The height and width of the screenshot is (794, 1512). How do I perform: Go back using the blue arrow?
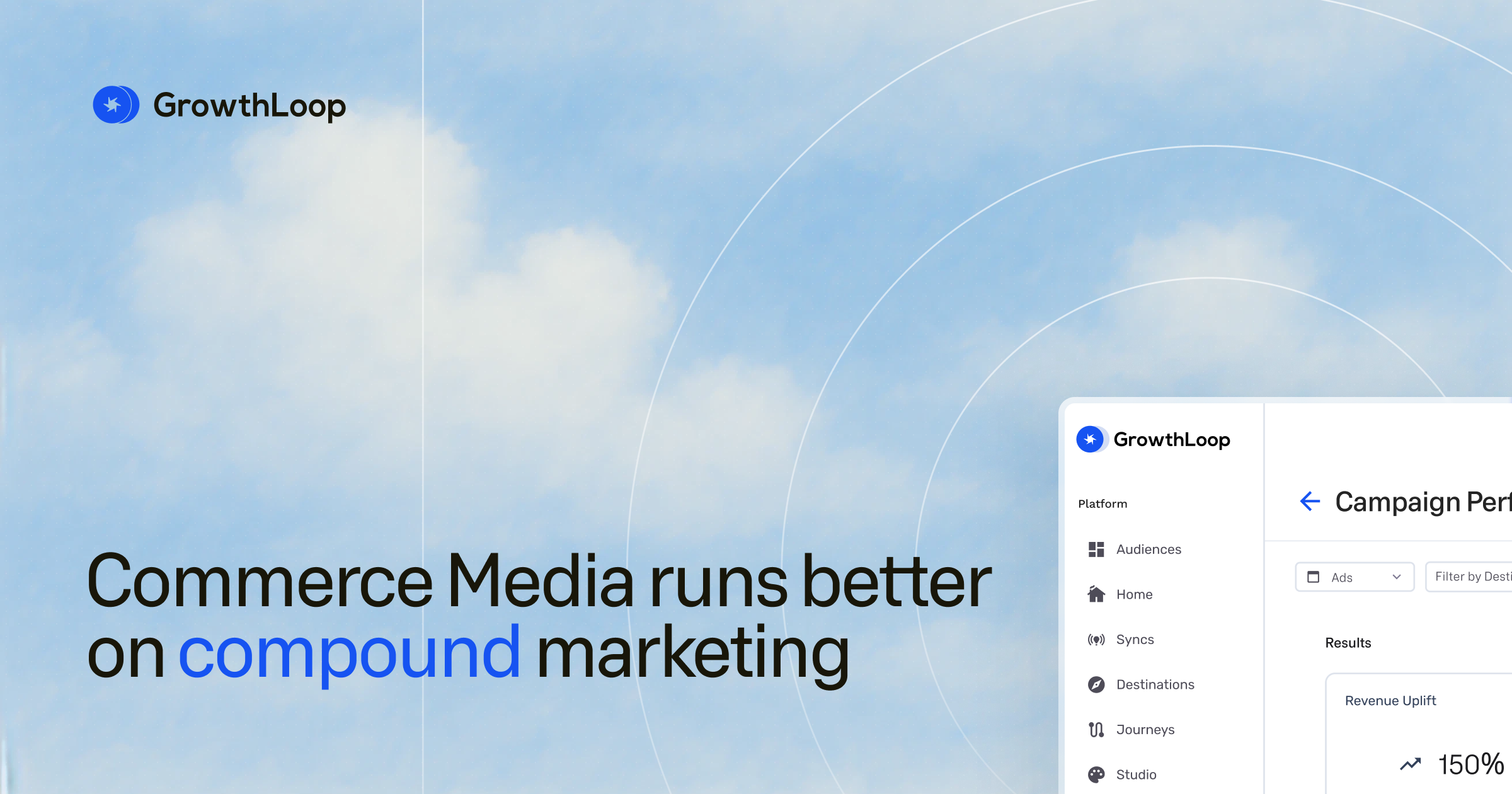[1310, 502]
